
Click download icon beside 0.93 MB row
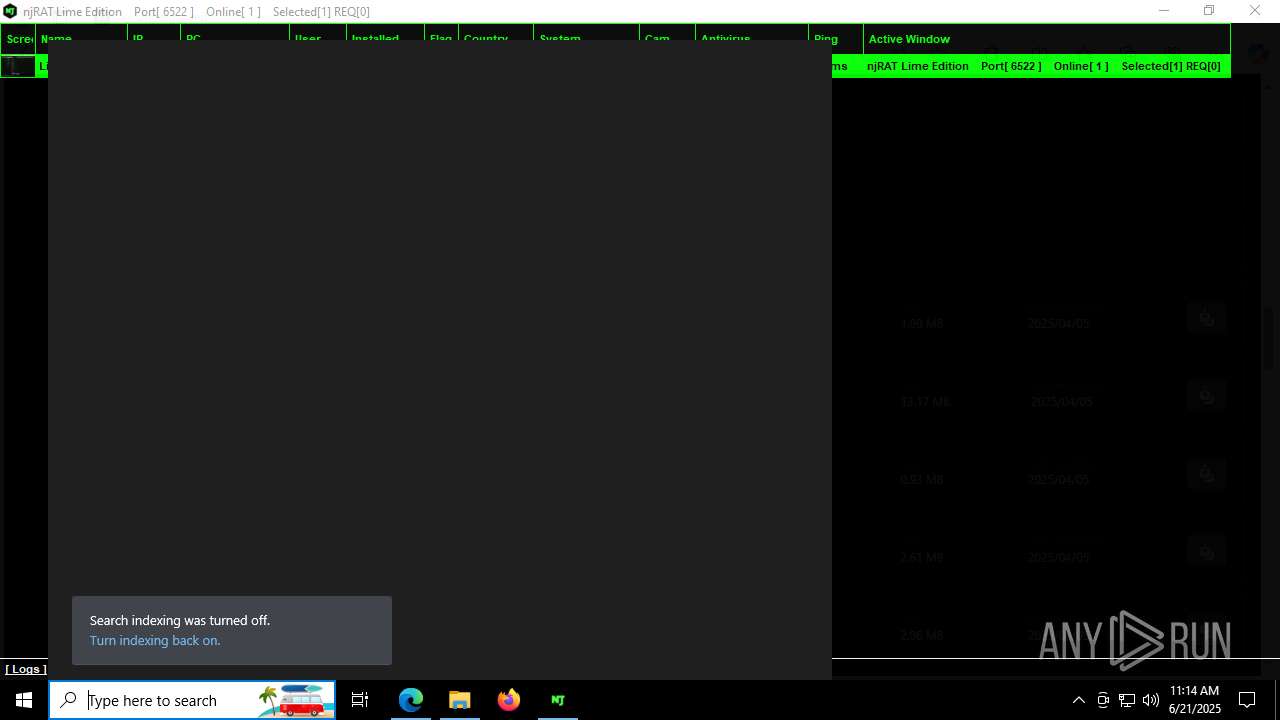tap(1207, 475)
